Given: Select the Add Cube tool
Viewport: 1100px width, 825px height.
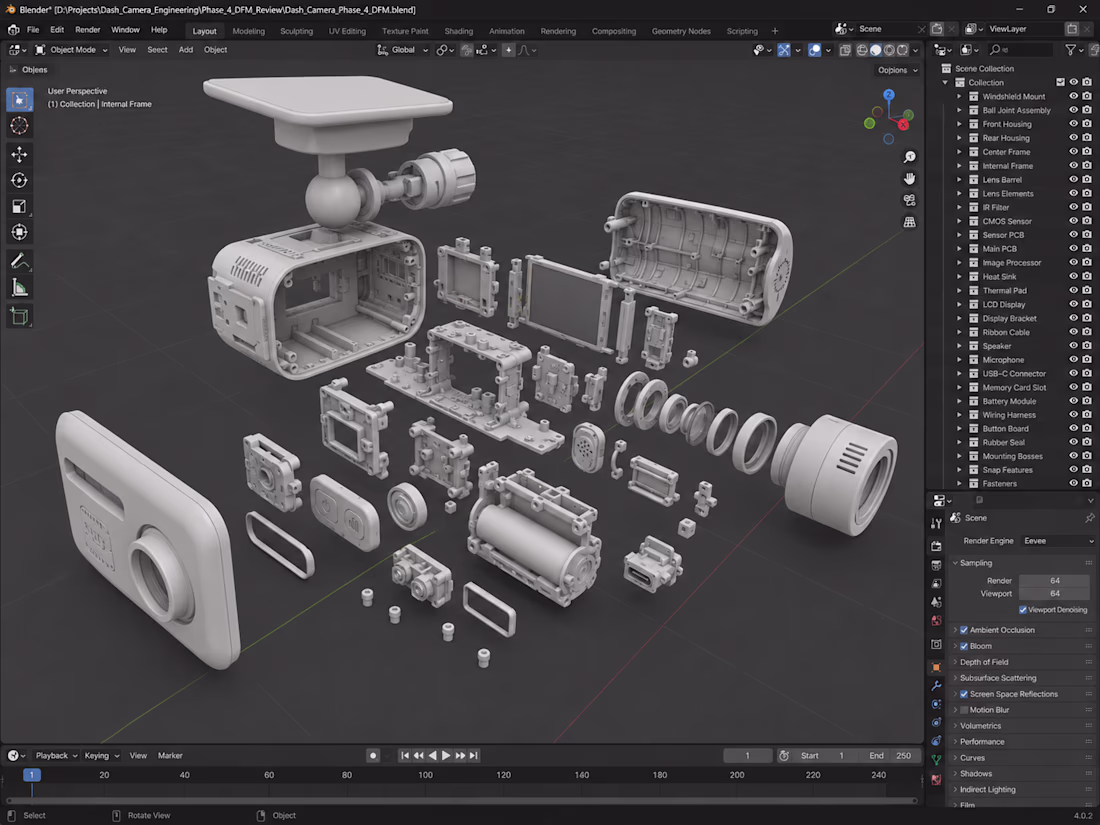Looking at the screenshot, I should click(19, 316).
